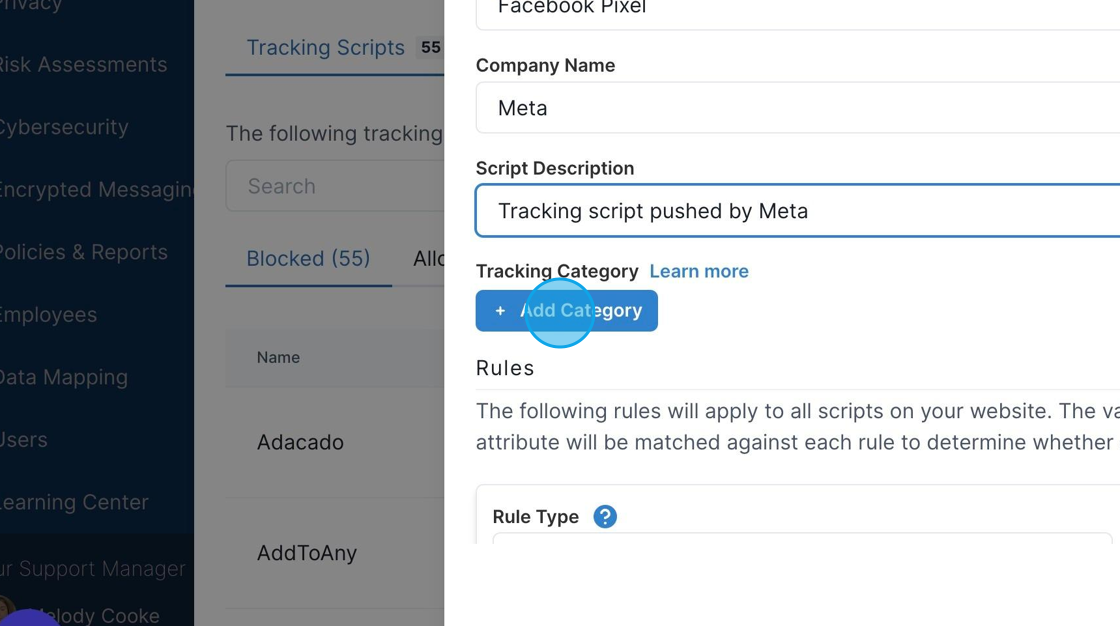Go to Encrypted Messaging in sidebar
This screenshot has height=626, width=1120.
click(96, 189)
